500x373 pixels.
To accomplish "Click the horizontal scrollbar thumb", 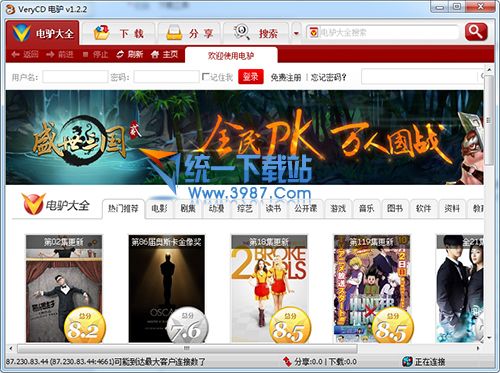I will pos(187,348).
